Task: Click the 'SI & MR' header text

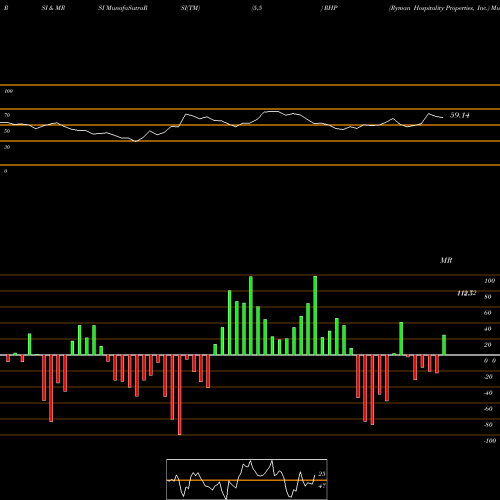Action: [53, 8]
